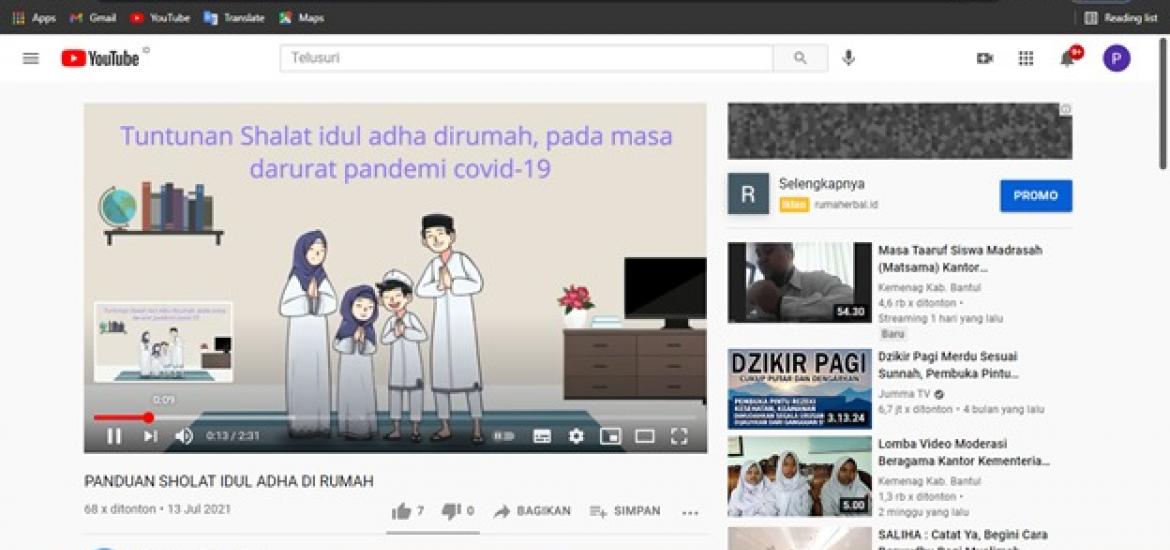Viewport: 1170px width, 550px height.
Task: Switch to miniplayer mode
Action: point(610,436)
